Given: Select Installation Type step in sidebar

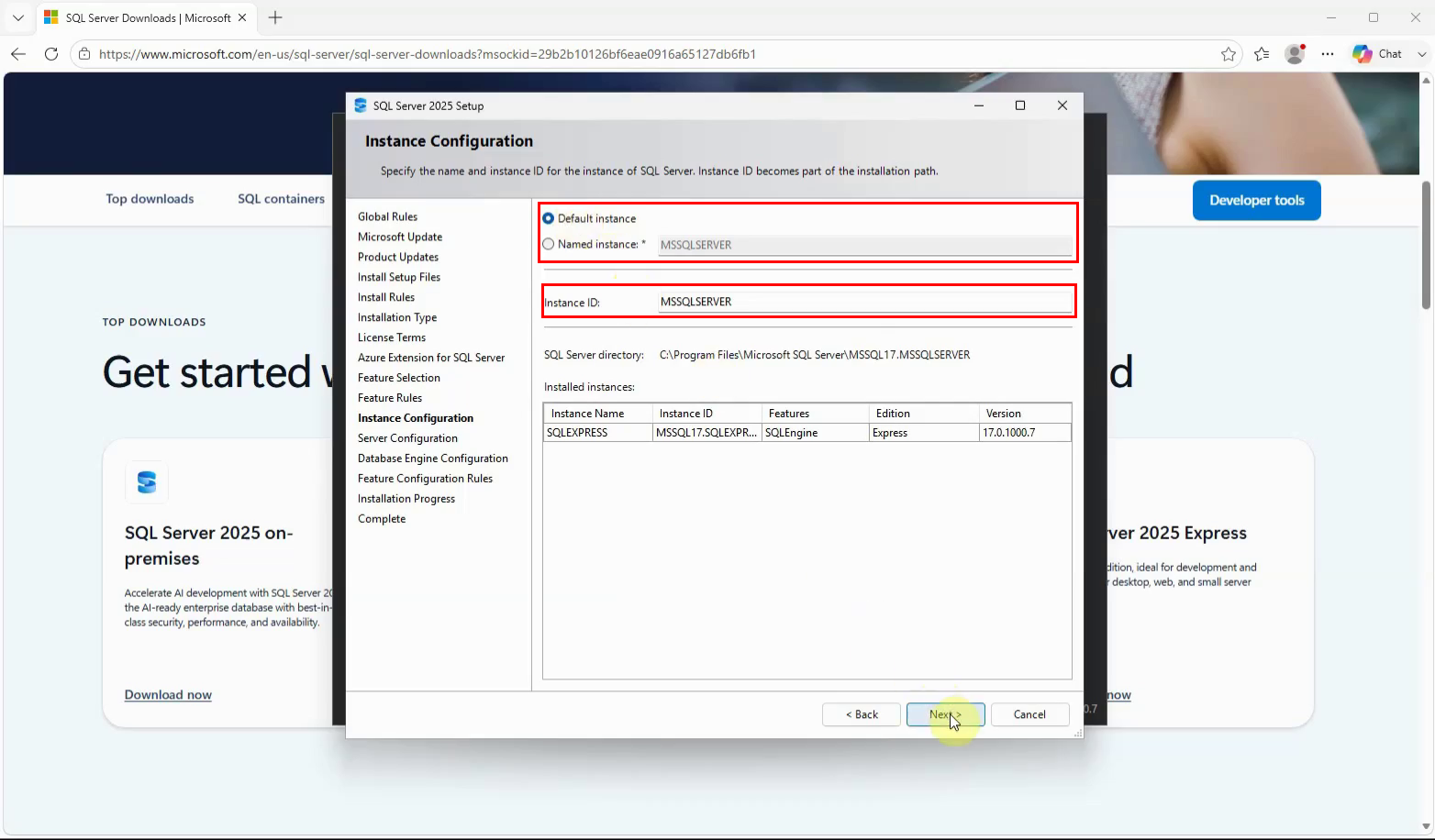Looking at the screenshot, I should click(397, 317).
